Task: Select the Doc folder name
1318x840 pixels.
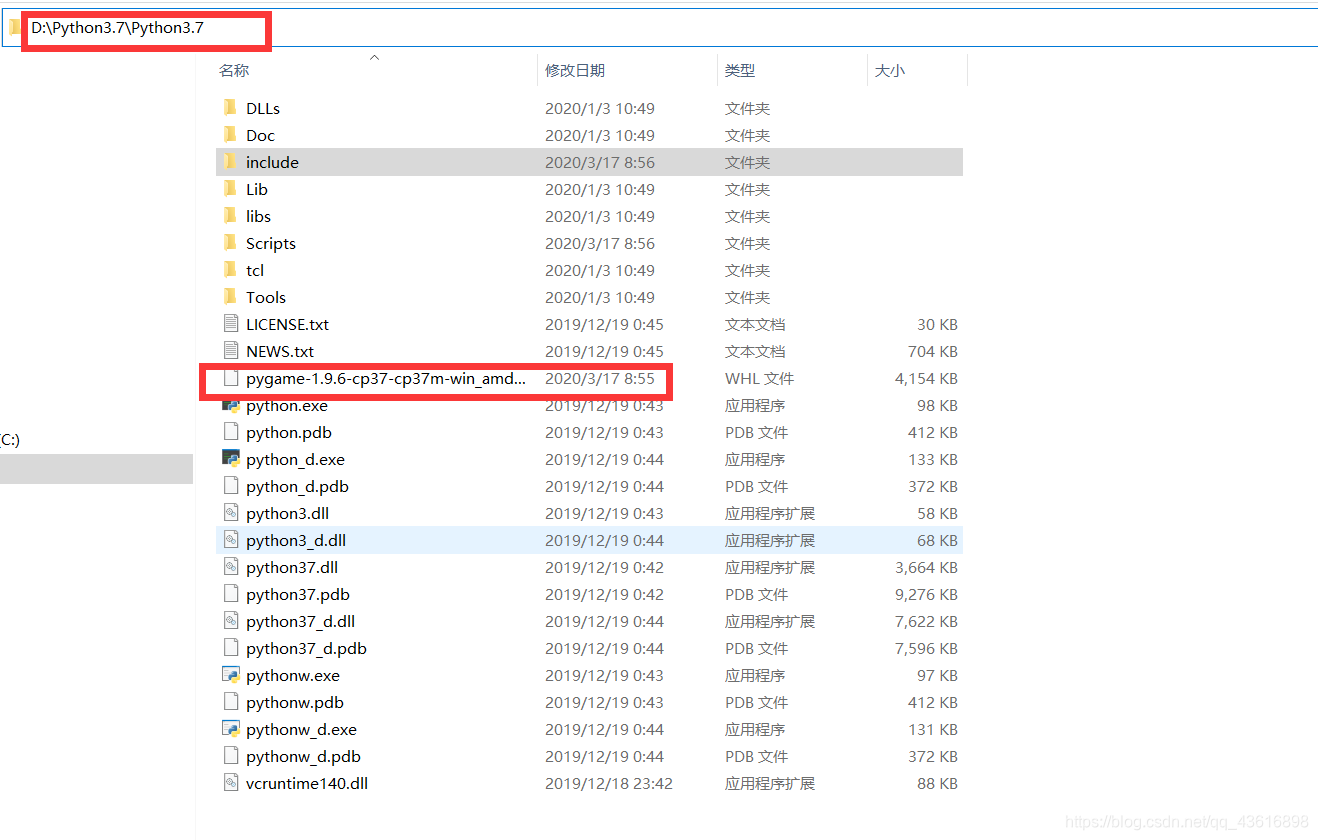Action: [260, 135]
